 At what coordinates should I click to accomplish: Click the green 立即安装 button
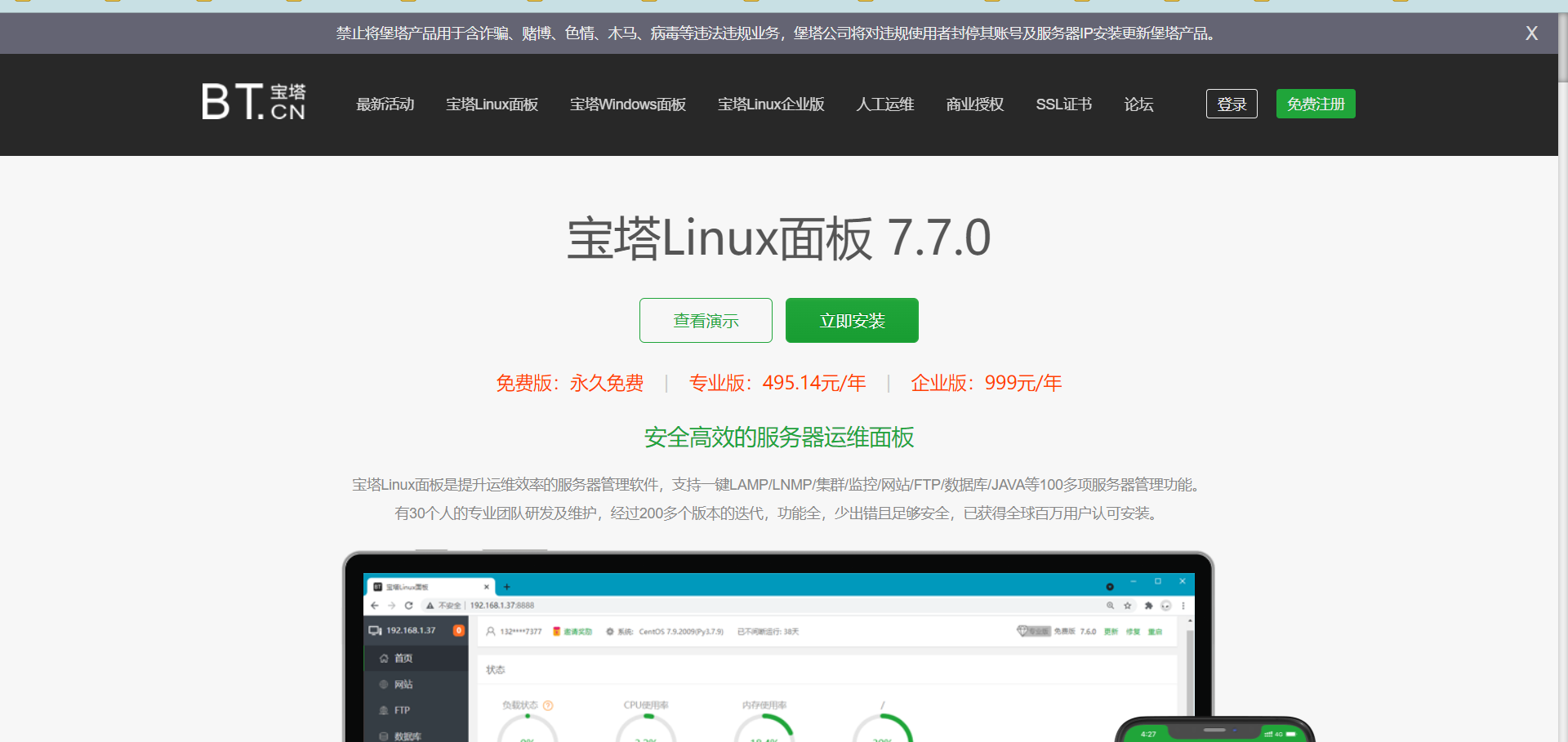852,321
